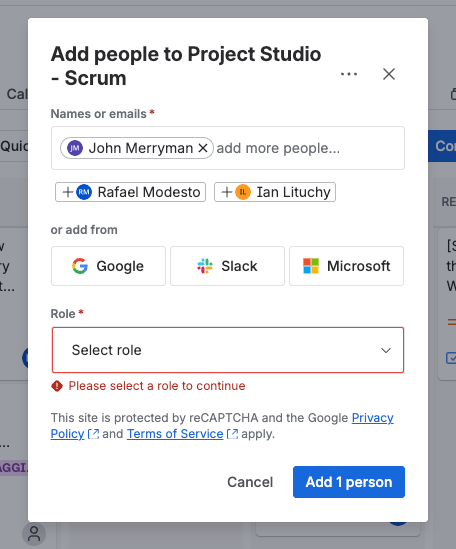Cancel adding people

[250, 482]
